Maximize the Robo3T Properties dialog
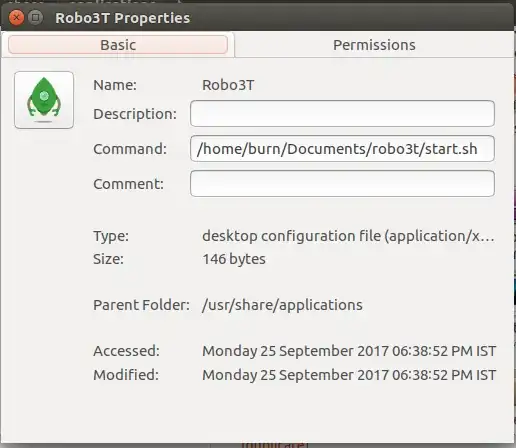516x448 pixels. tap(36, 17)
